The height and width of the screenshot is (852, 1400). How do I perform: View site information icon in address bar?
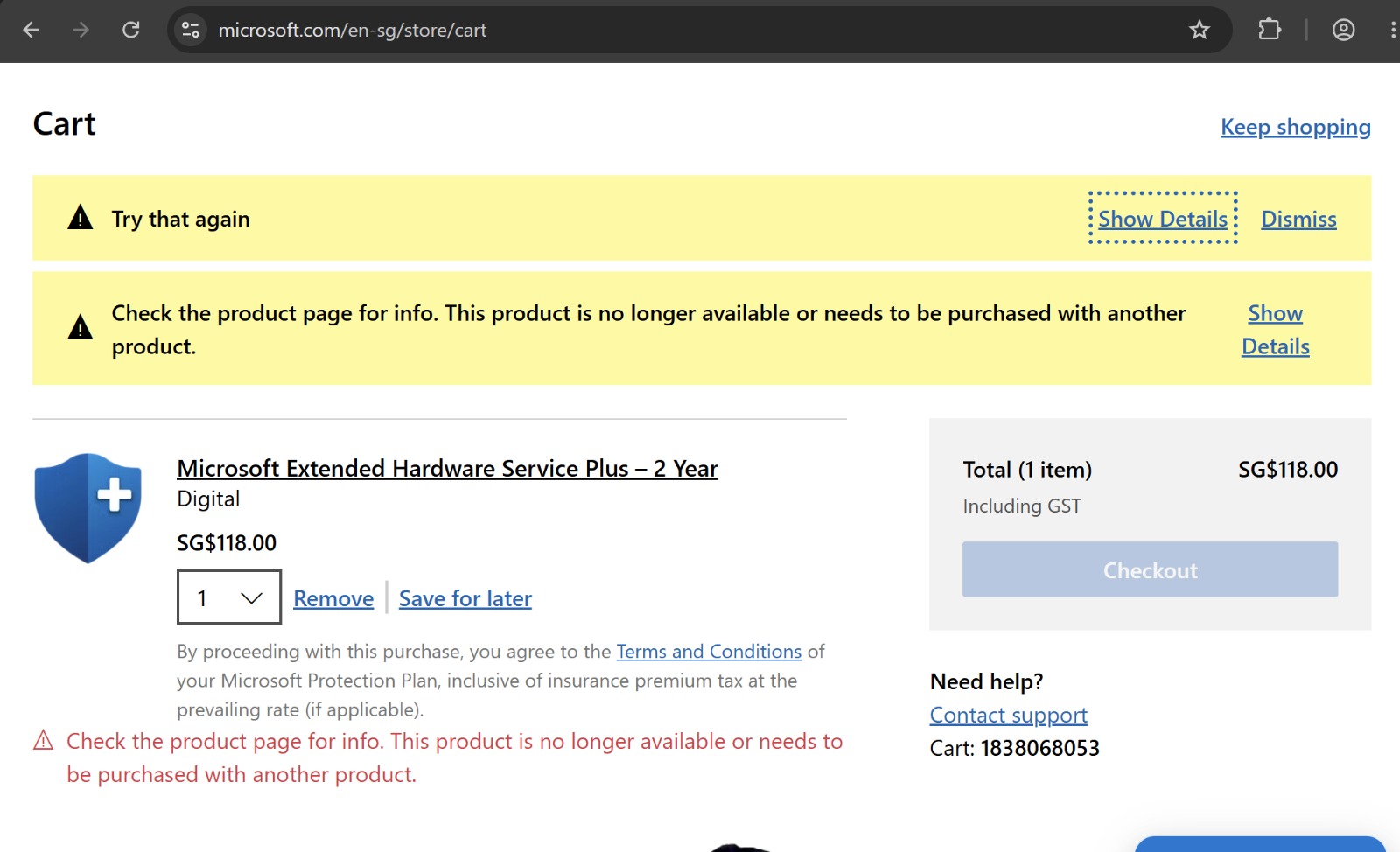click(191, 30)
